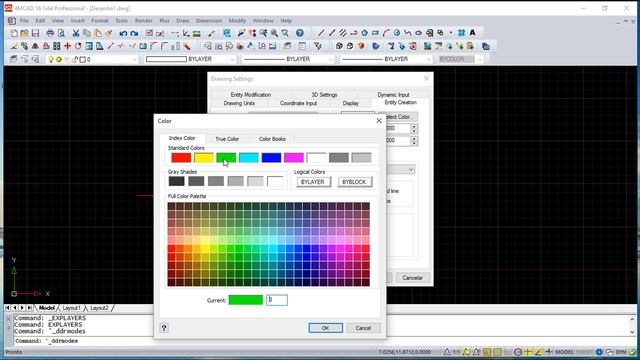The image size is (640, 360).
Task: Click the Zoom magnifier icon next to Help
Action: [x=285, y=33]
